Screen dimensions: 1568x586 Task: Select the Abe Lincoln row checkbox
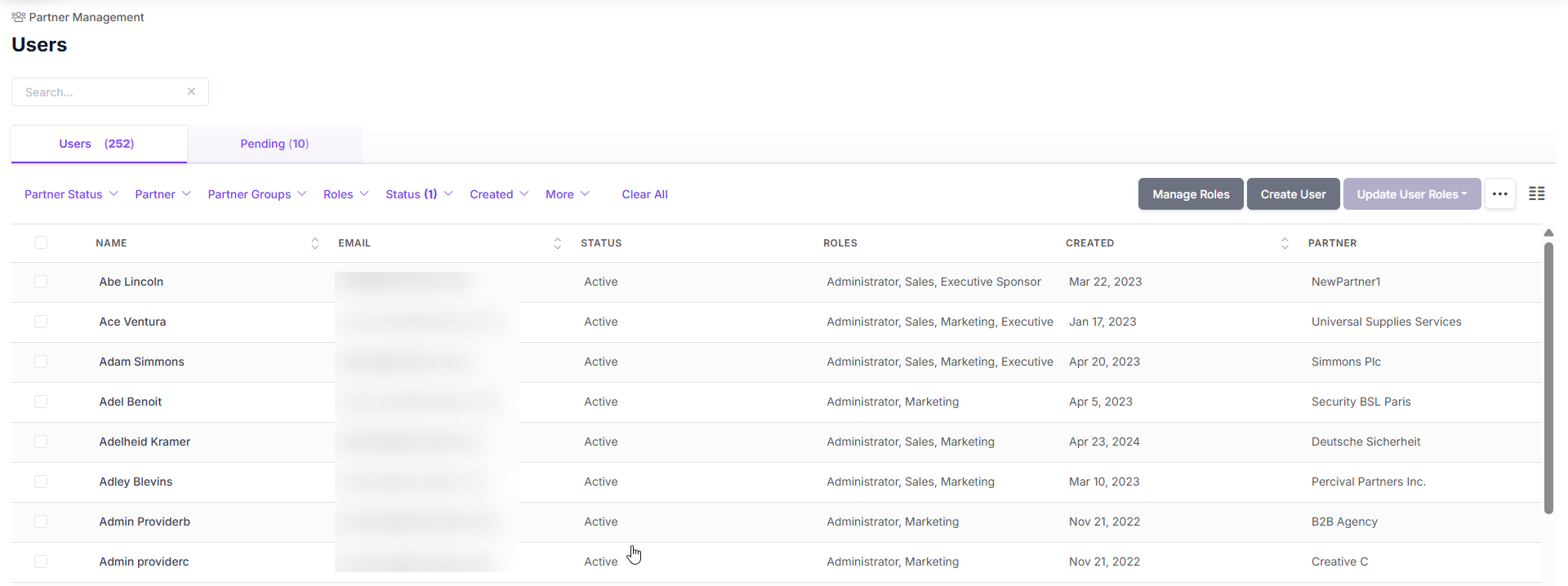click(41, 282)
